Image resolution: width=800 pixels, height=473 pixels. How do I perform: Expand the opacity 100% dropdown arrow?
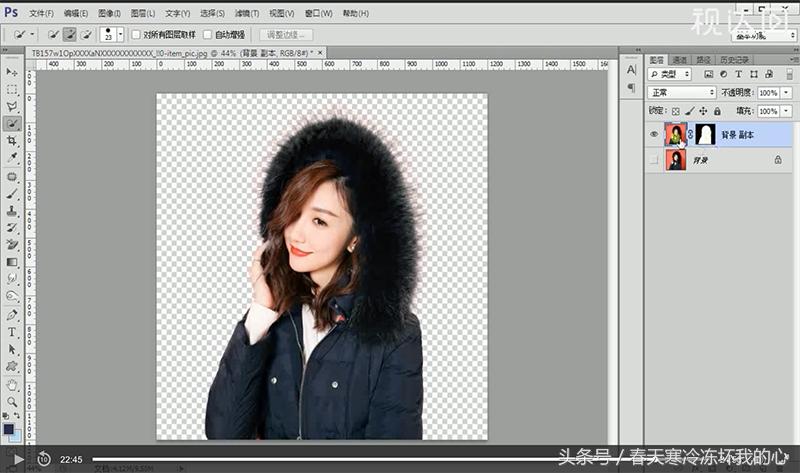[784, 92]
